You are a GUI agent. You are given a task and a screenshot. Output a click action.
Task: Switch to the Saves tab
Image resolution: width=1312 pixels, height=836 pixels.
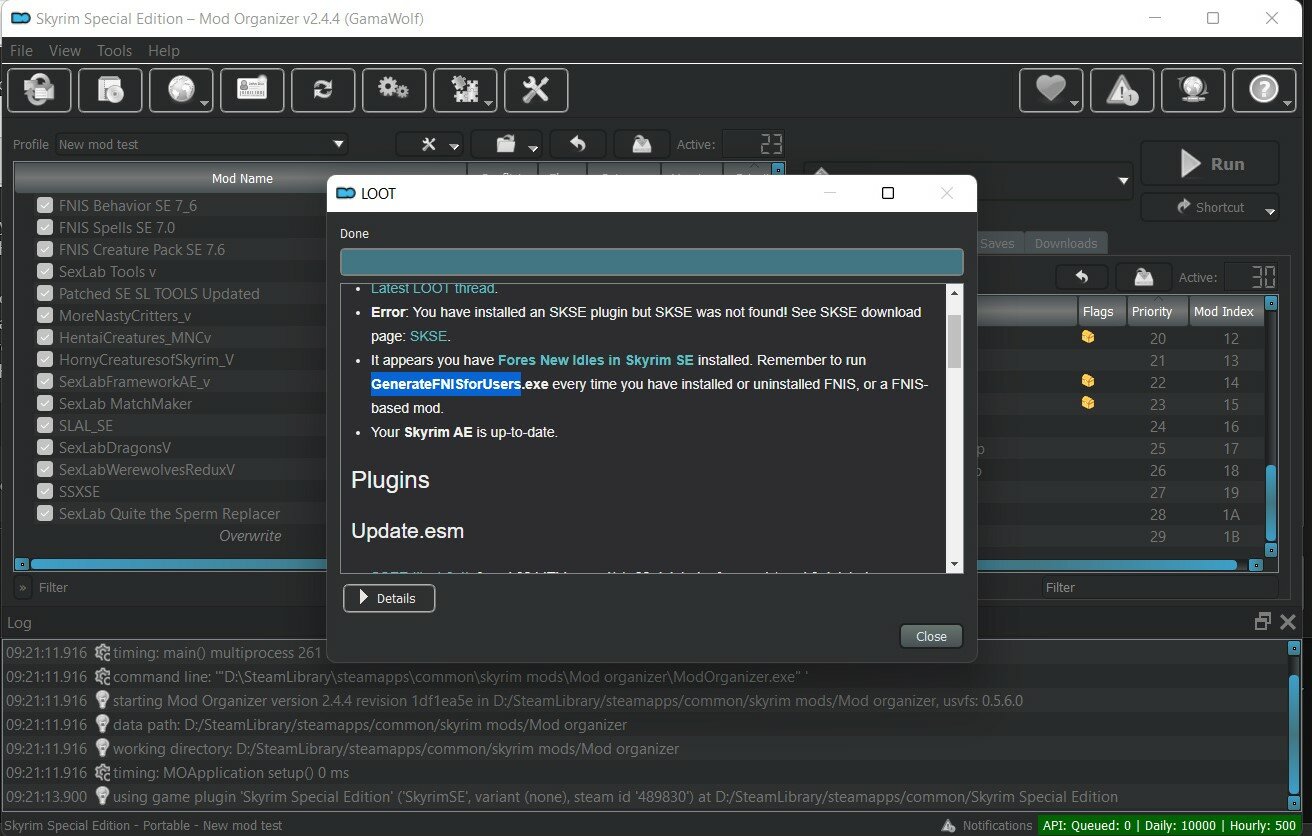997,243
